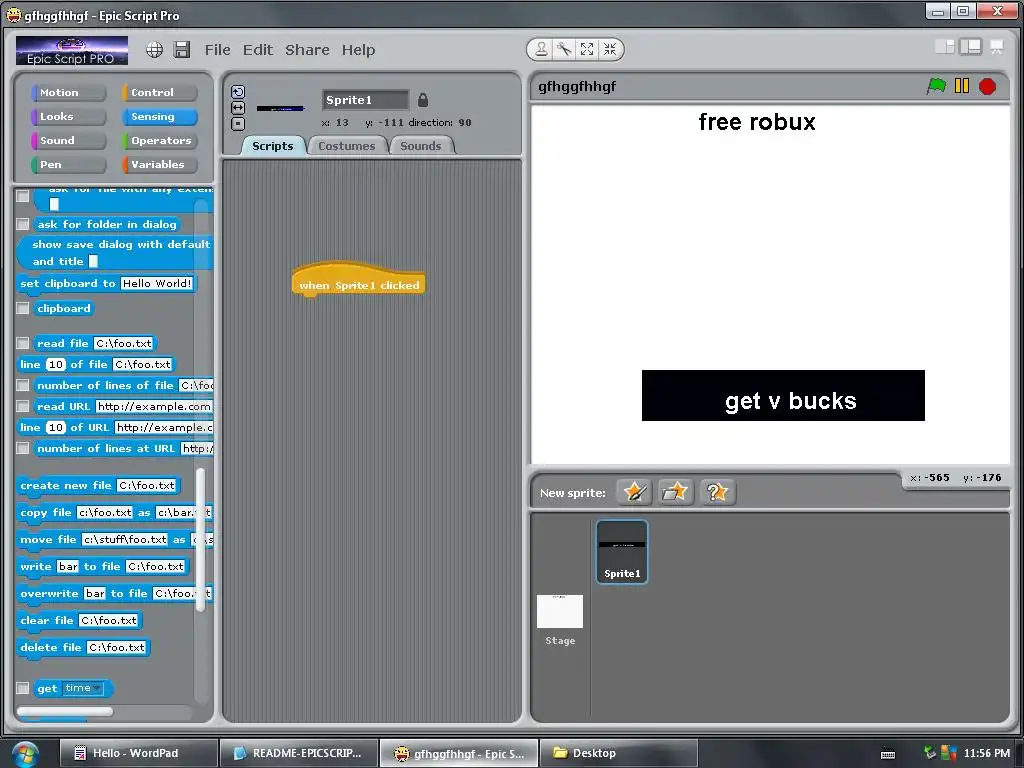Check 'number of lines of file' box

click(23, 385)
